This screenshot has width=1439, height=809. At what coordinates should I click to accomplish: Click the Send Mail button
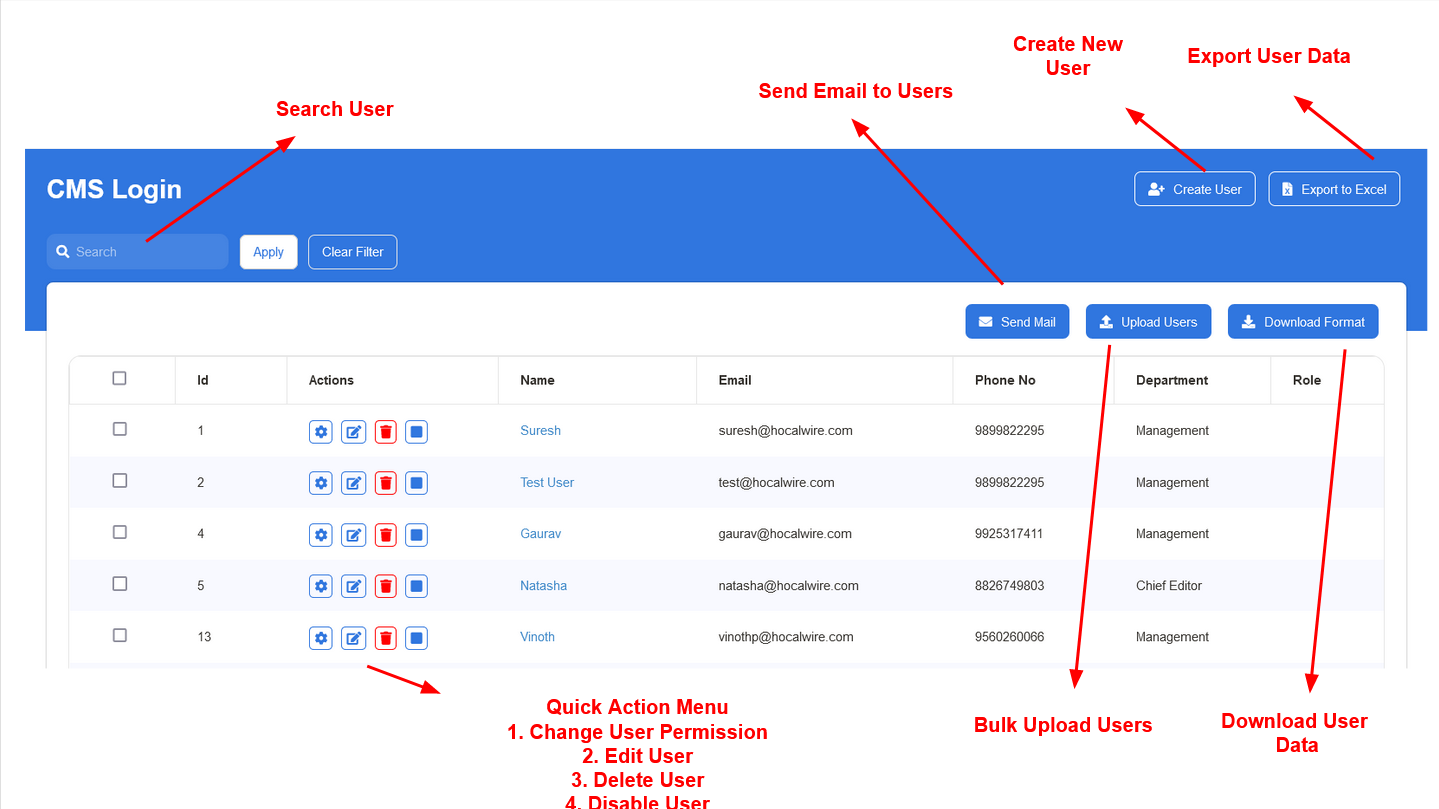1017,322
